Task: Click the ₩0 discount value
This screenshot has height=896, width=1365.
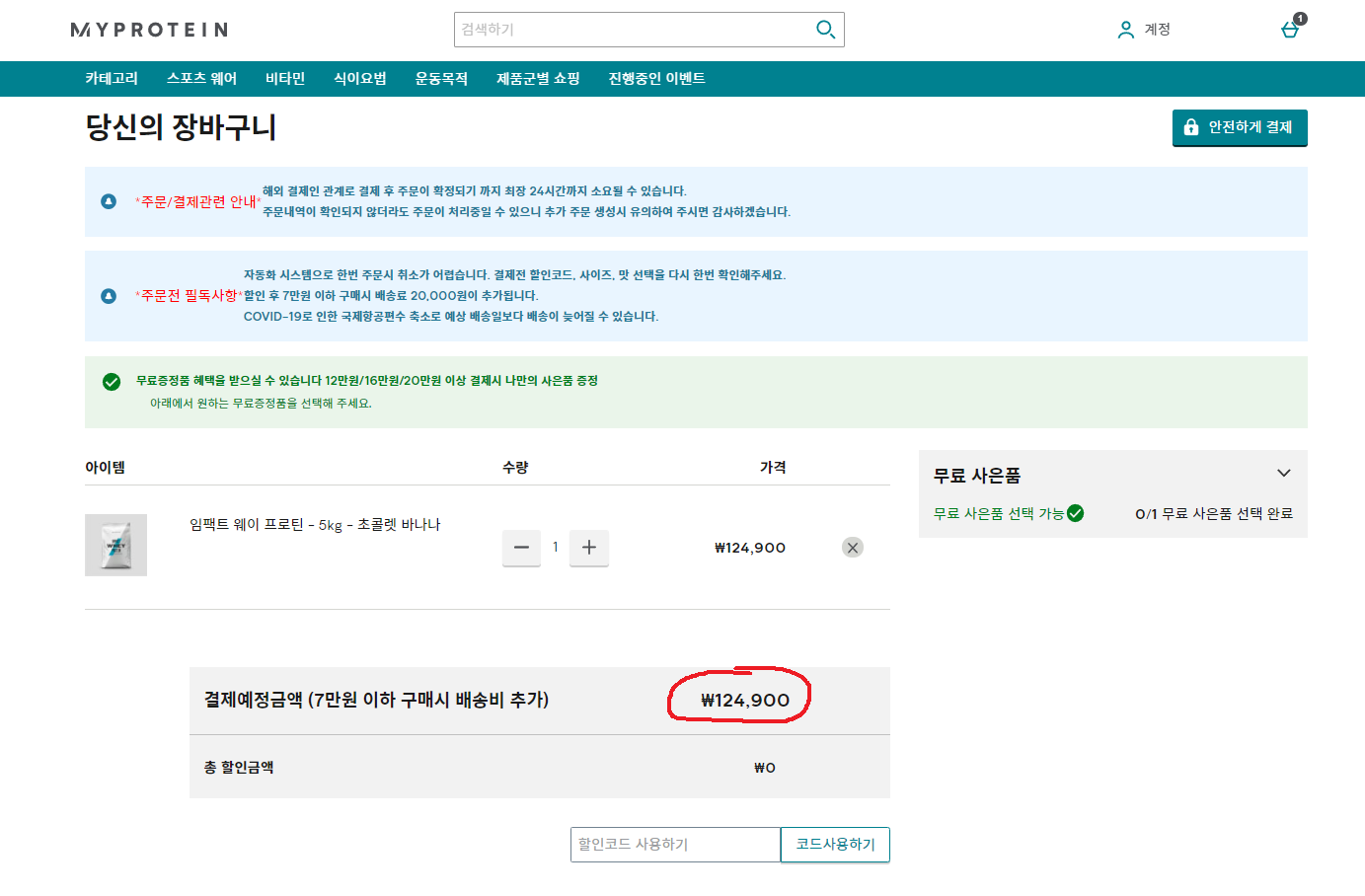Action: (765, 768)
